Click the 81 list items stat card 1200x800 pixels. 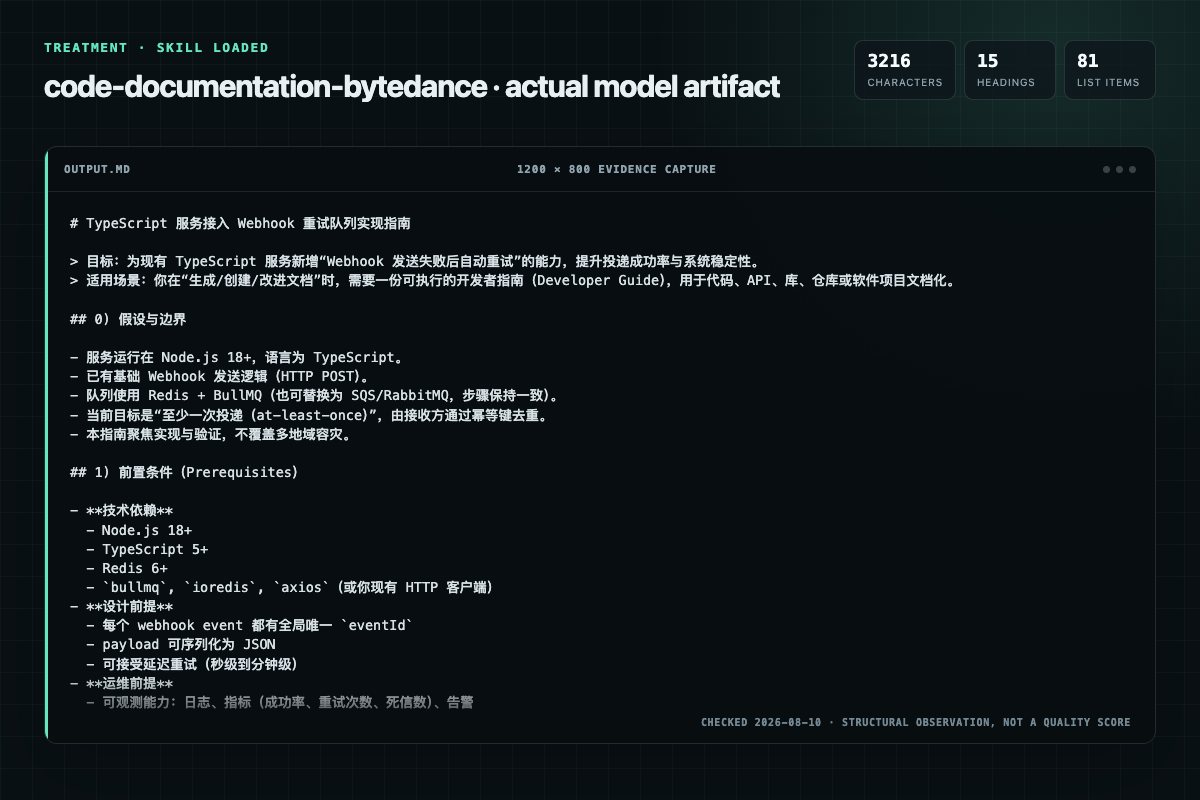(x=1109, y=70)
